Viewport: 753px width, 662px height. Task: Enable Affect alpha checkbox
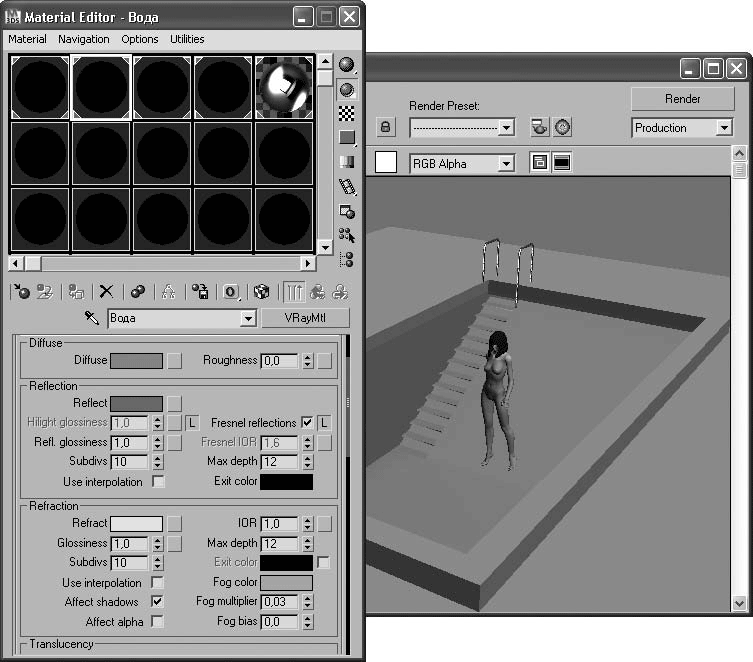click(x=157, y=622)
